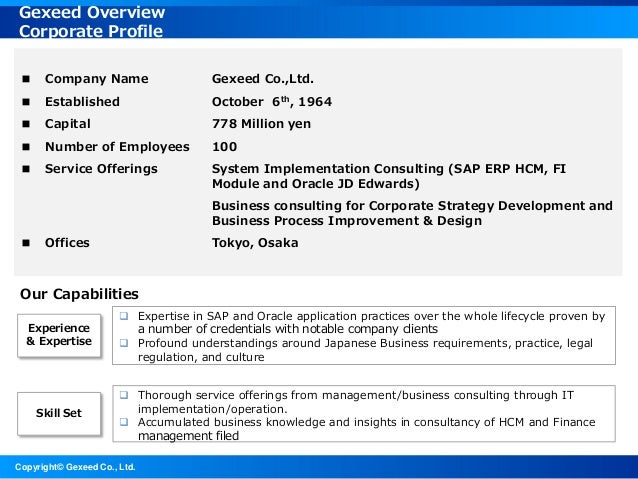
Task: Click the checkbox bullet before 'Expertise in SAP'
Action: (124, 316)
